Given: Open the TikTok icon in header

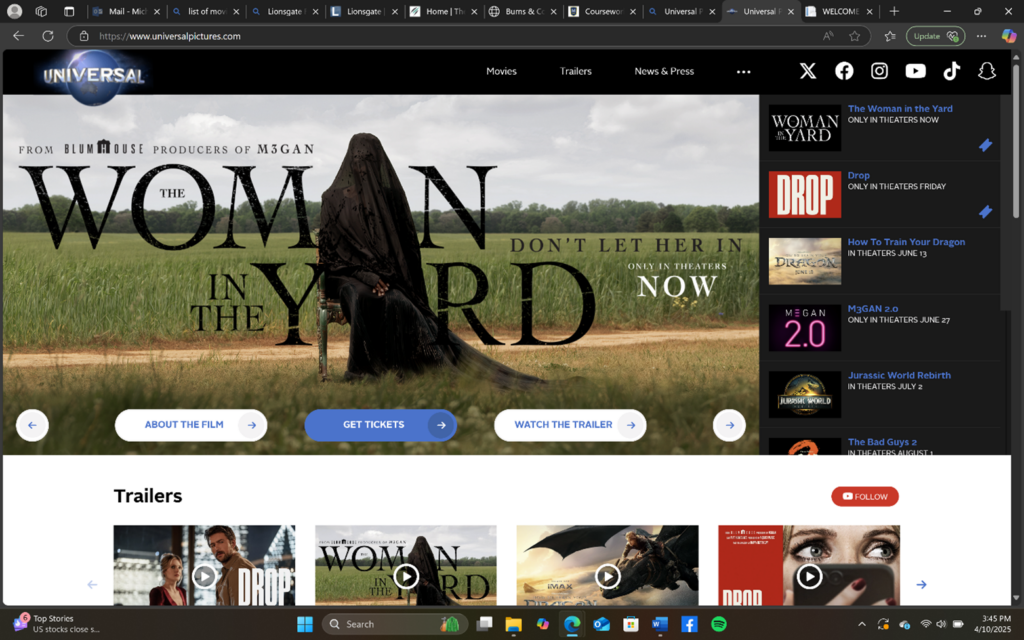Looking at the screenshot, I should 951,71.
